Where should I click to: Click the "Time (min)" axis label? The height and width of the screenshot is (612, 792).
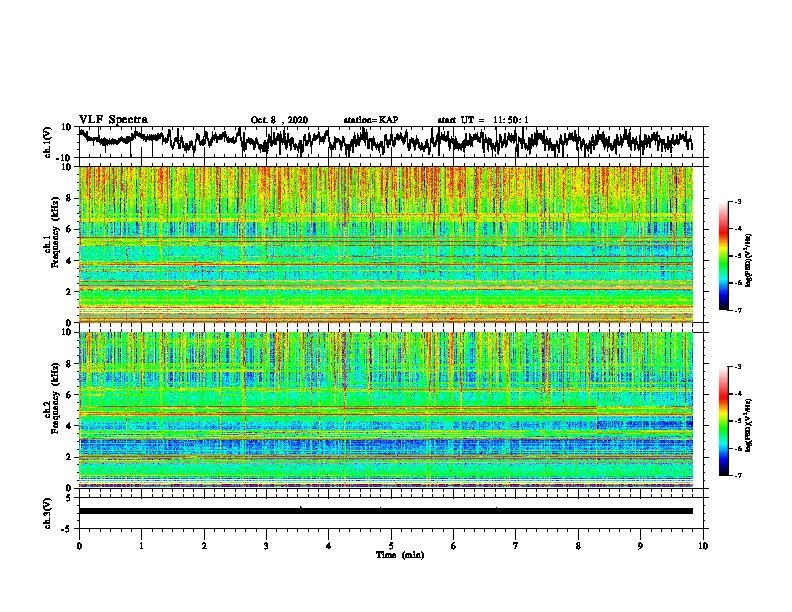click(x=400, y=555)
